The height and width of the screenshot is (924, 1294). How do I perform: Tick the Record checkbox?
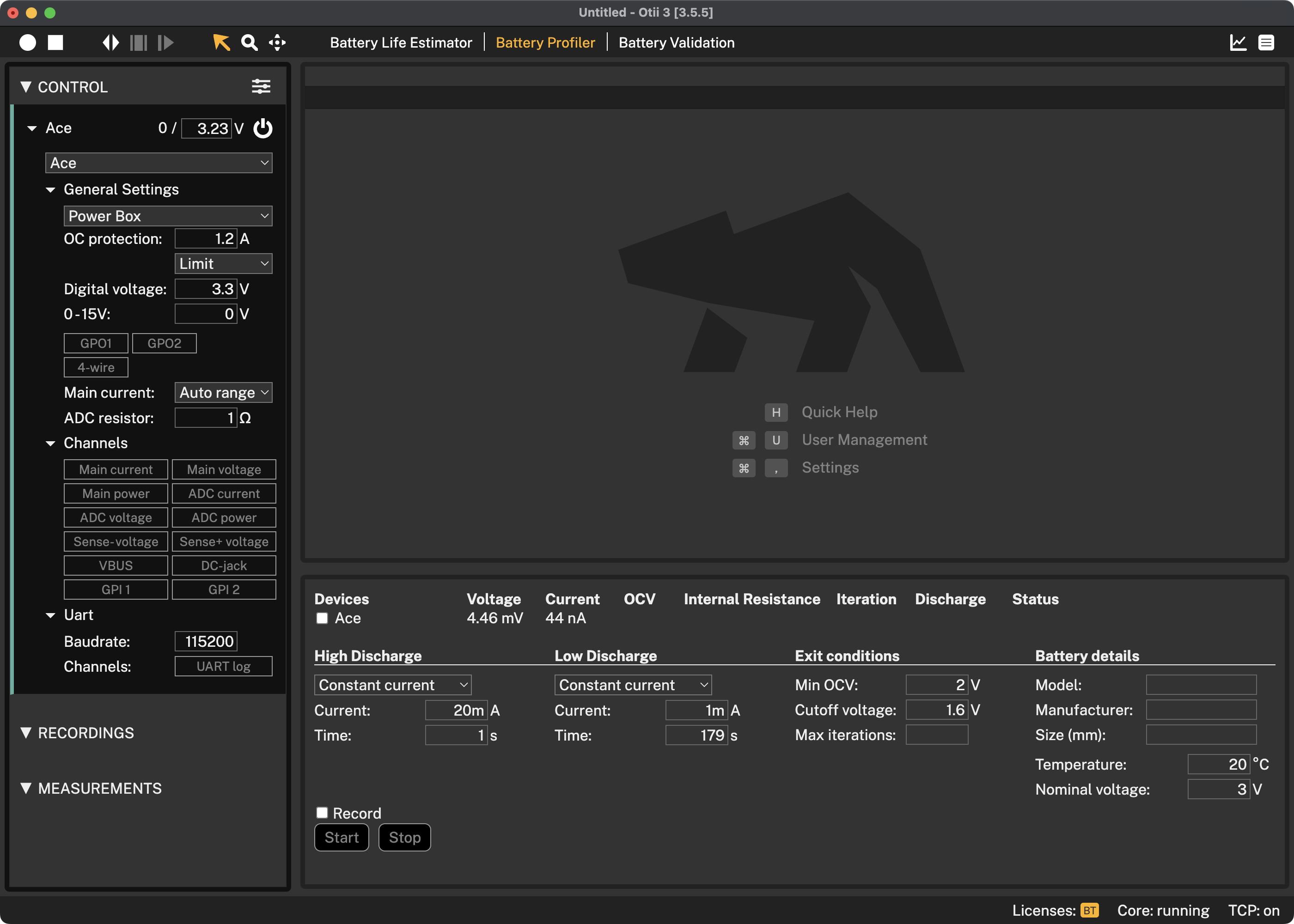coord(322,813)
